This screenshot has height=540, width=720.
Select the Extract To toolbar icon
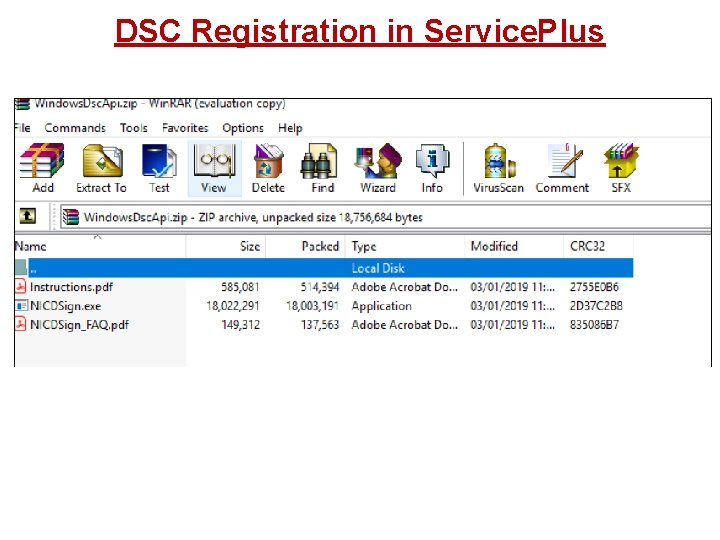coord(101,168)
